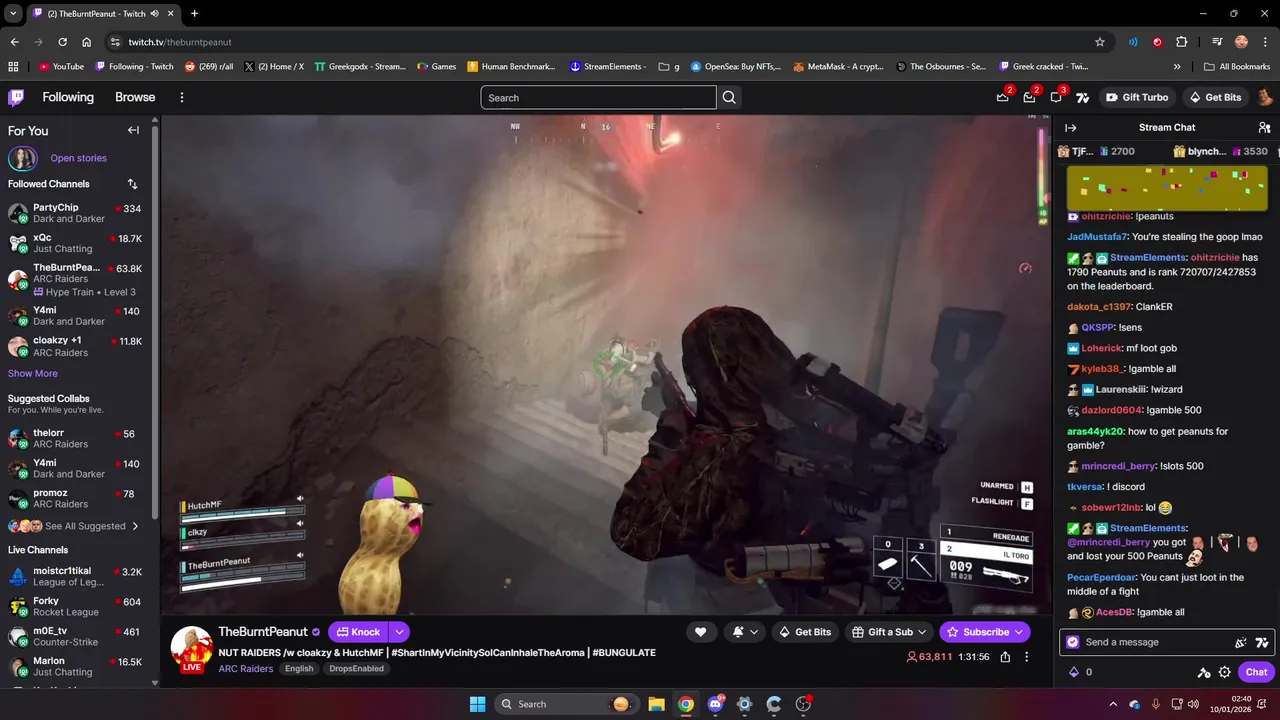Focus Send a message chat input
This screenshot has height=720, width=1280.
click(1155, 642)
